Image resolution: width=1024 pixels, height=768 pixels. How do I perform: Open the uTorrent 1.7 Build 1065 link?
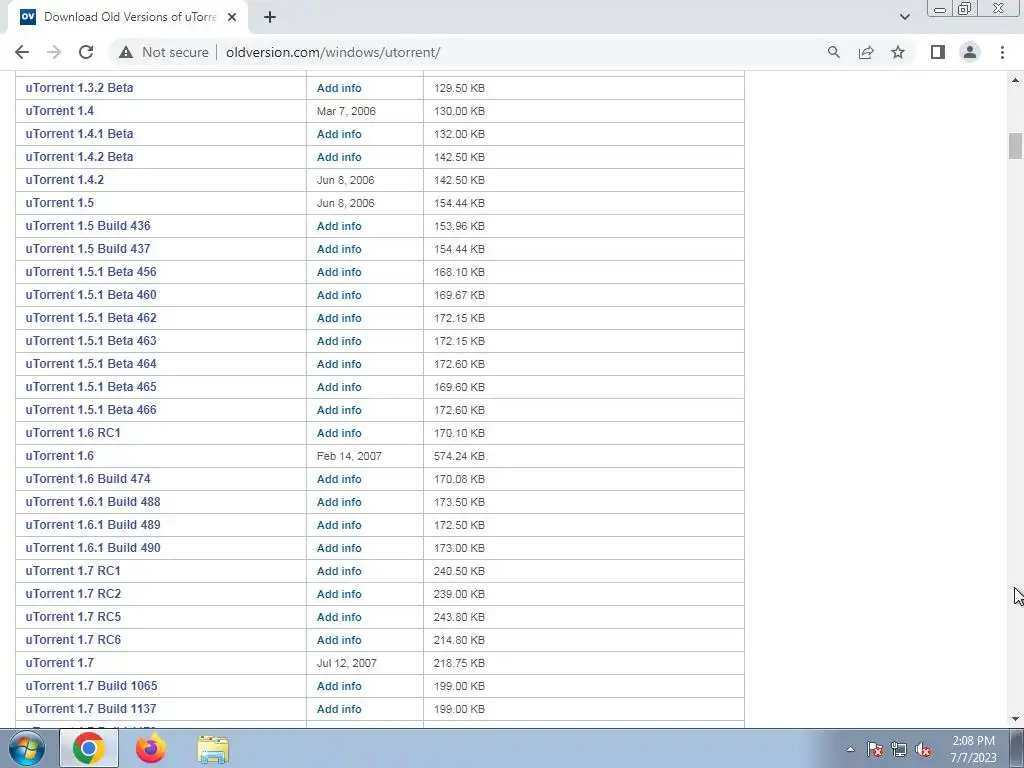91,686
